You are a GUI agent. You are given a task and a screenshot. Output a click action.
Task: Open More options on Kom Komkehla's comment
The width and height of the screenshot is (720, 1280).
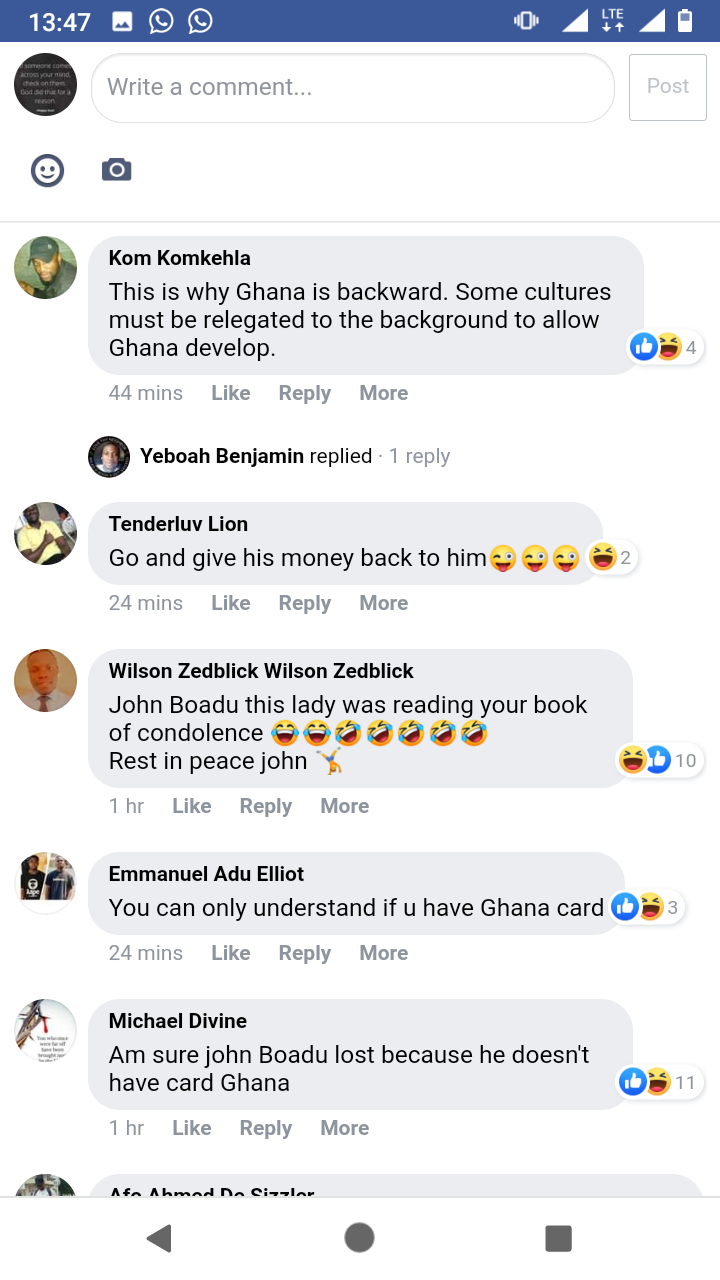tap(384, 393)
